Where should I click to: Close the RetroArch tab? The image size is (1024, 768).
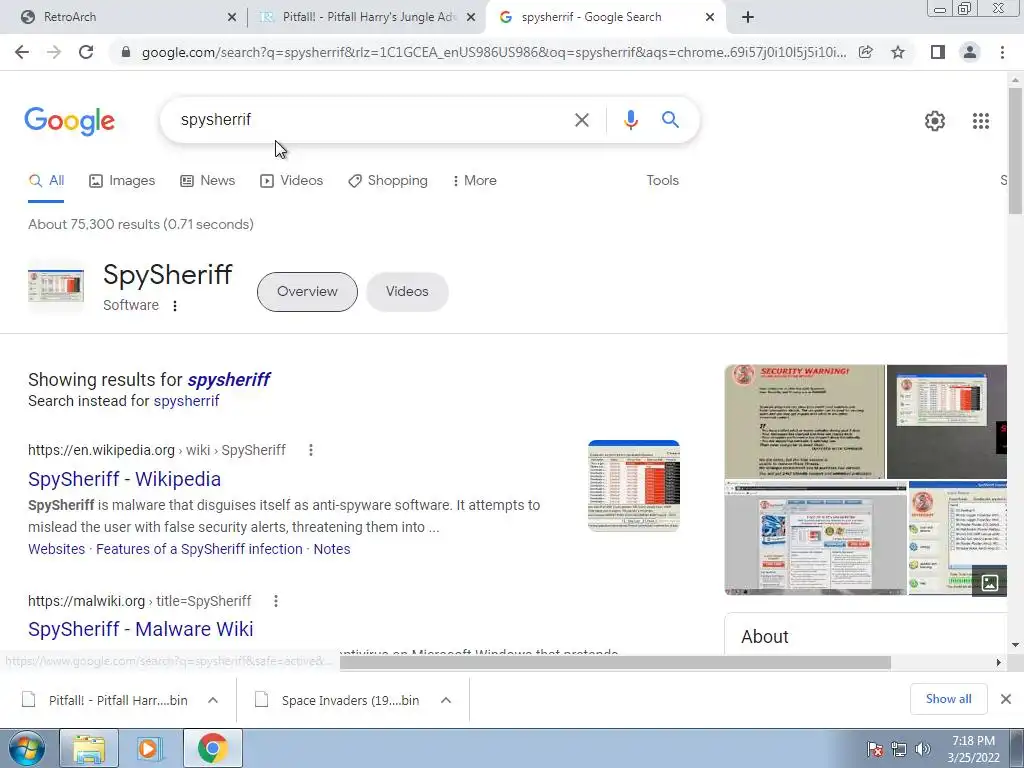(231, 17)
